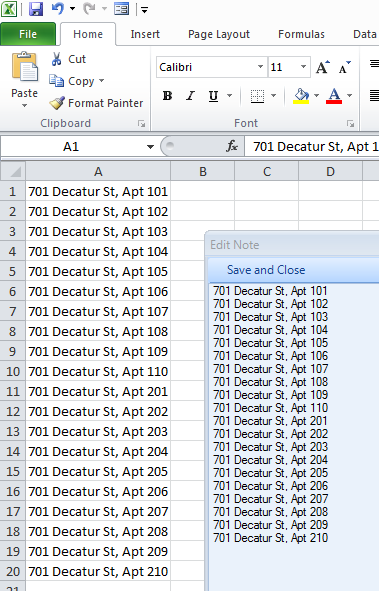Open the Data tab

tap(365, 34)
